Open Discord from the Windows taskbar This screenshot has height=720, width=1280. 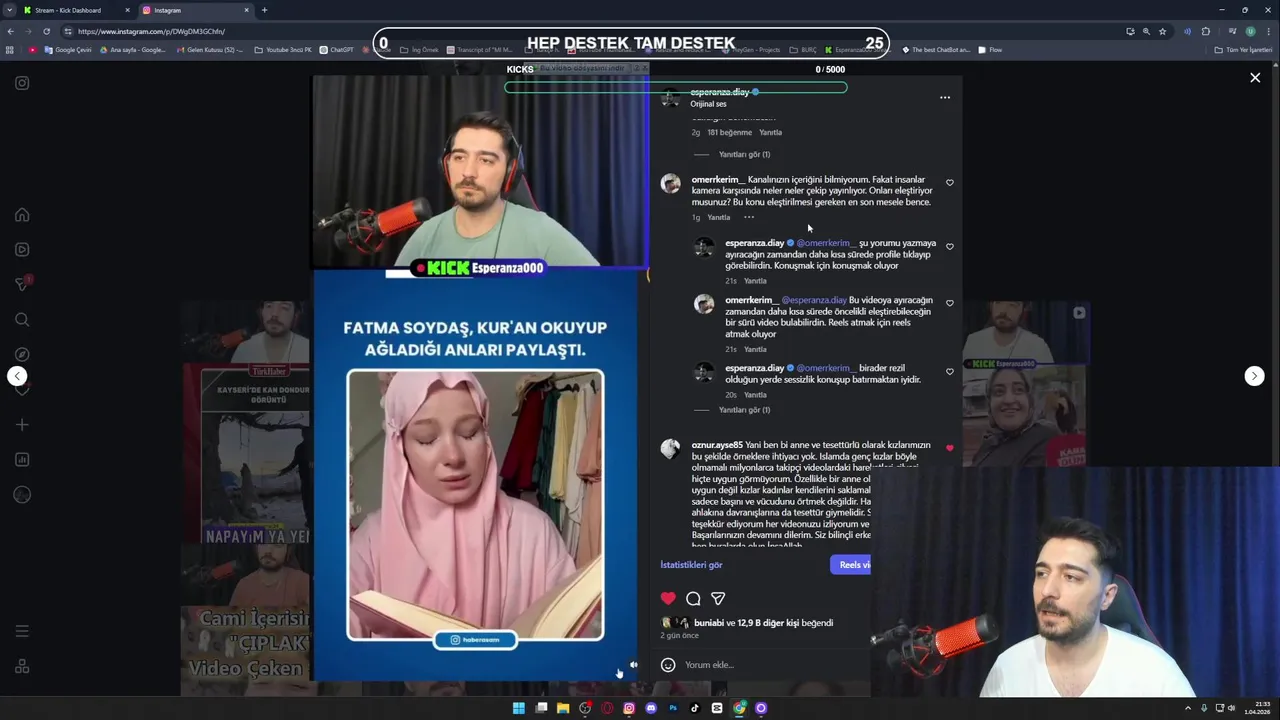point(651,708)
